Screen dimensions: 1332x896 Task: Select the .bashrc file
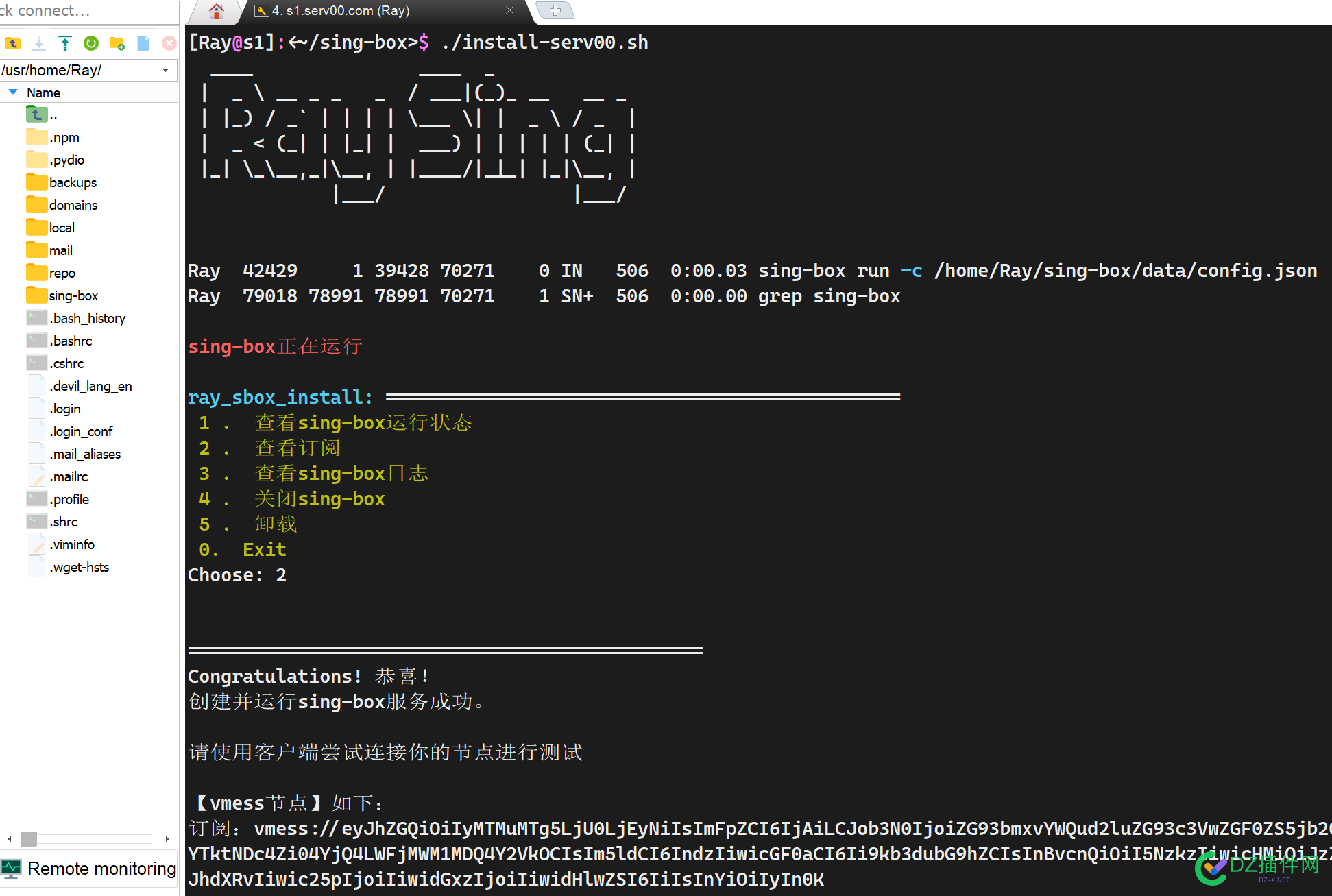click(x=59, y=341)
